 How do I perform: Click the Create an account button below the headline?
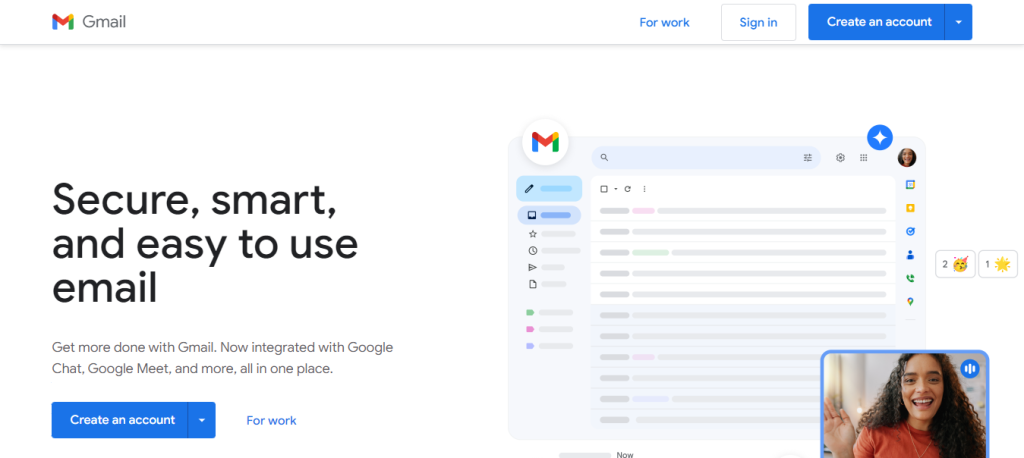[x=122, y=419]
